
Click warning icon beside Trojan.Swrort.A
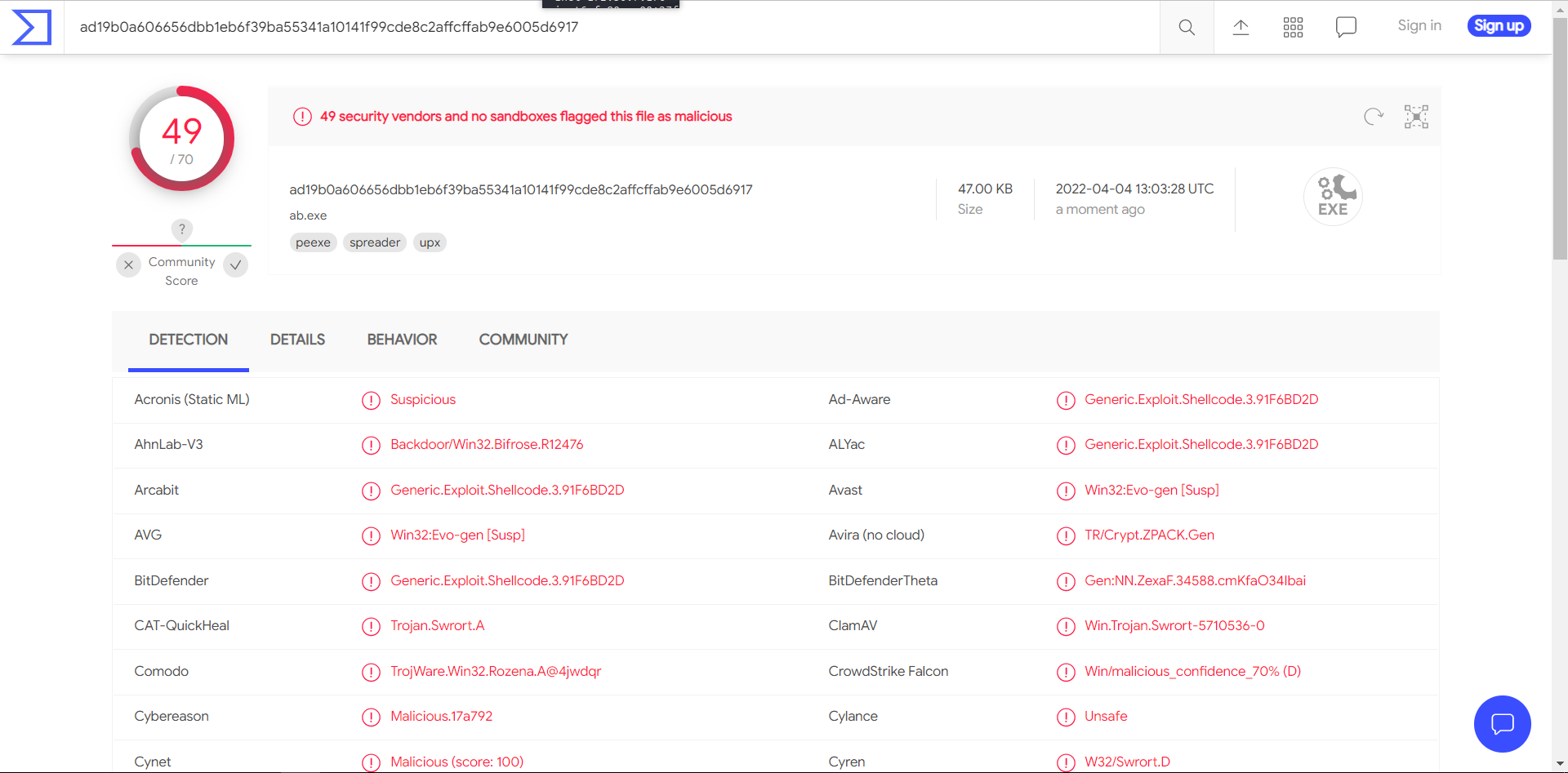371,626
